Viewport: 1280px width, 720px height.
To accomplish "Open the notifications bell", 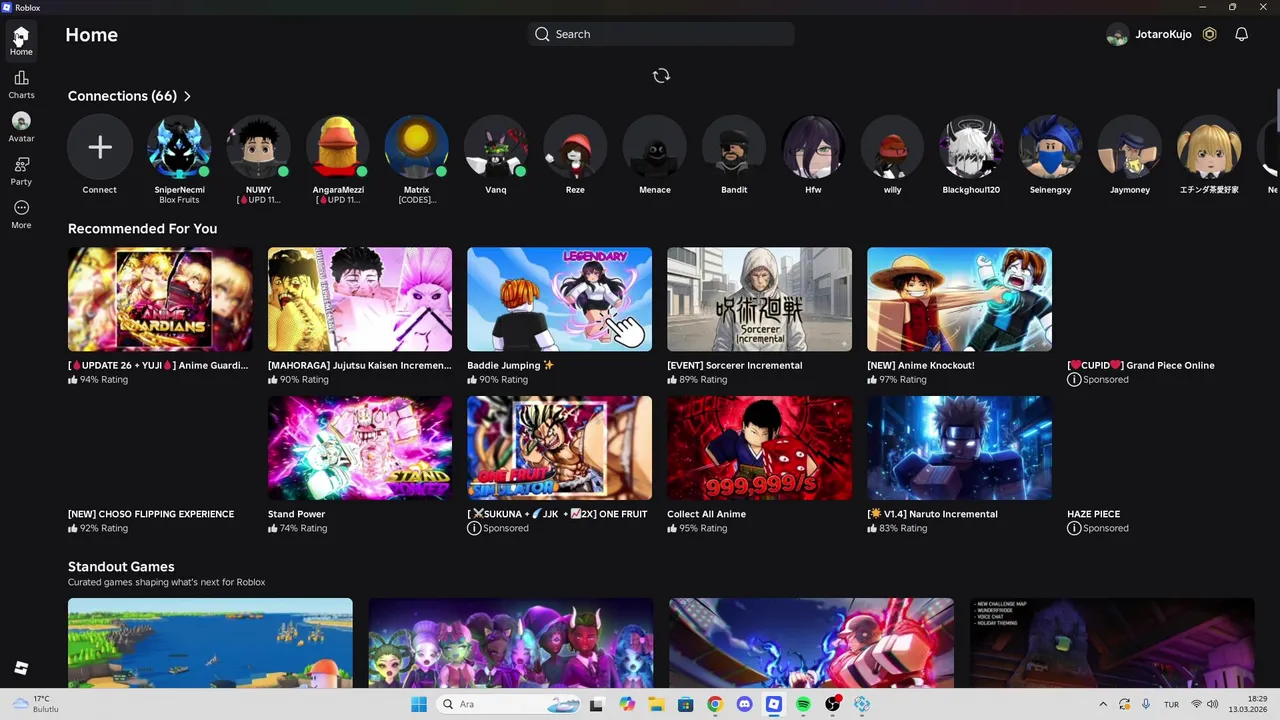I will tap(1241, 34).
